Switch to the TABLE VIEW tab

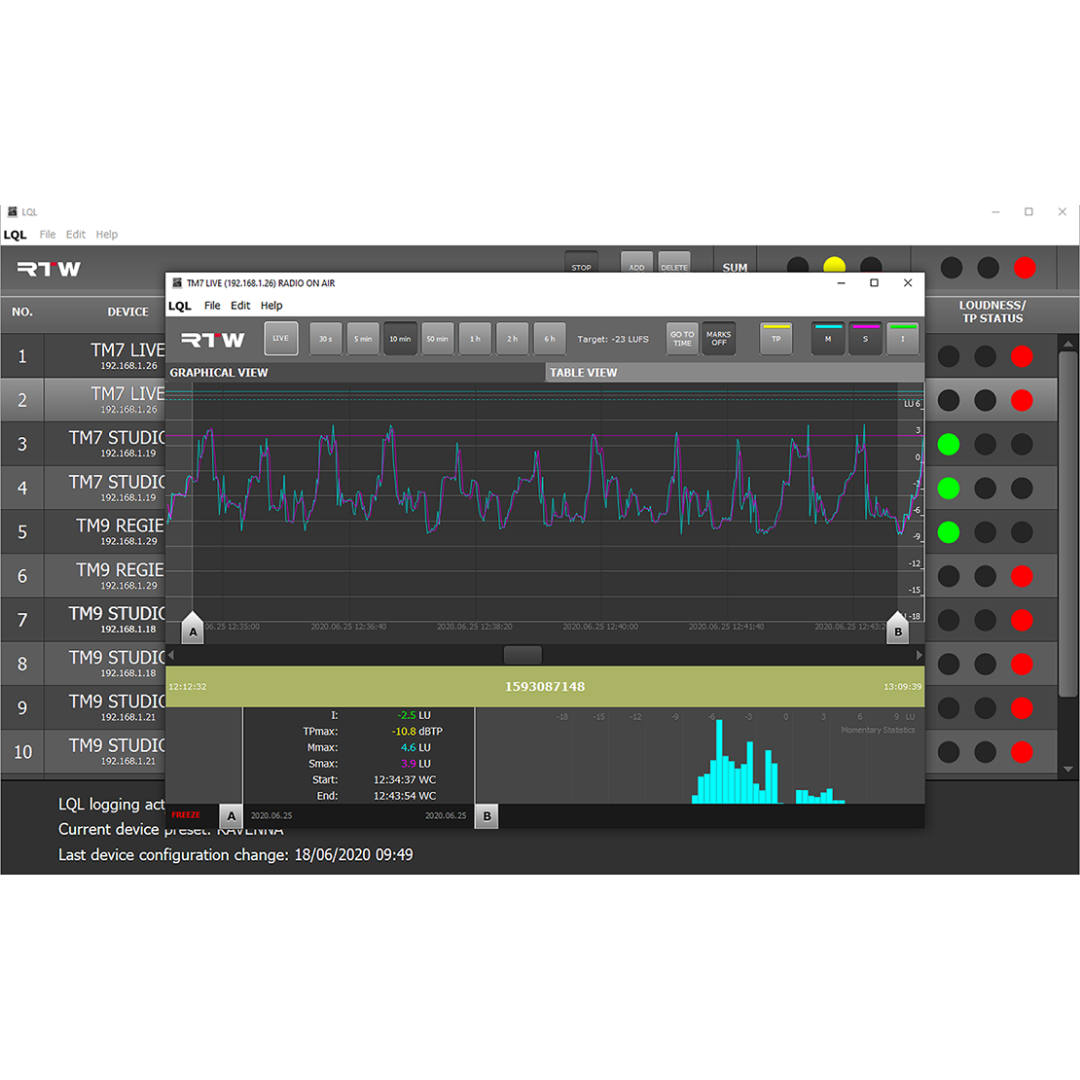click(x=734, y=373)
